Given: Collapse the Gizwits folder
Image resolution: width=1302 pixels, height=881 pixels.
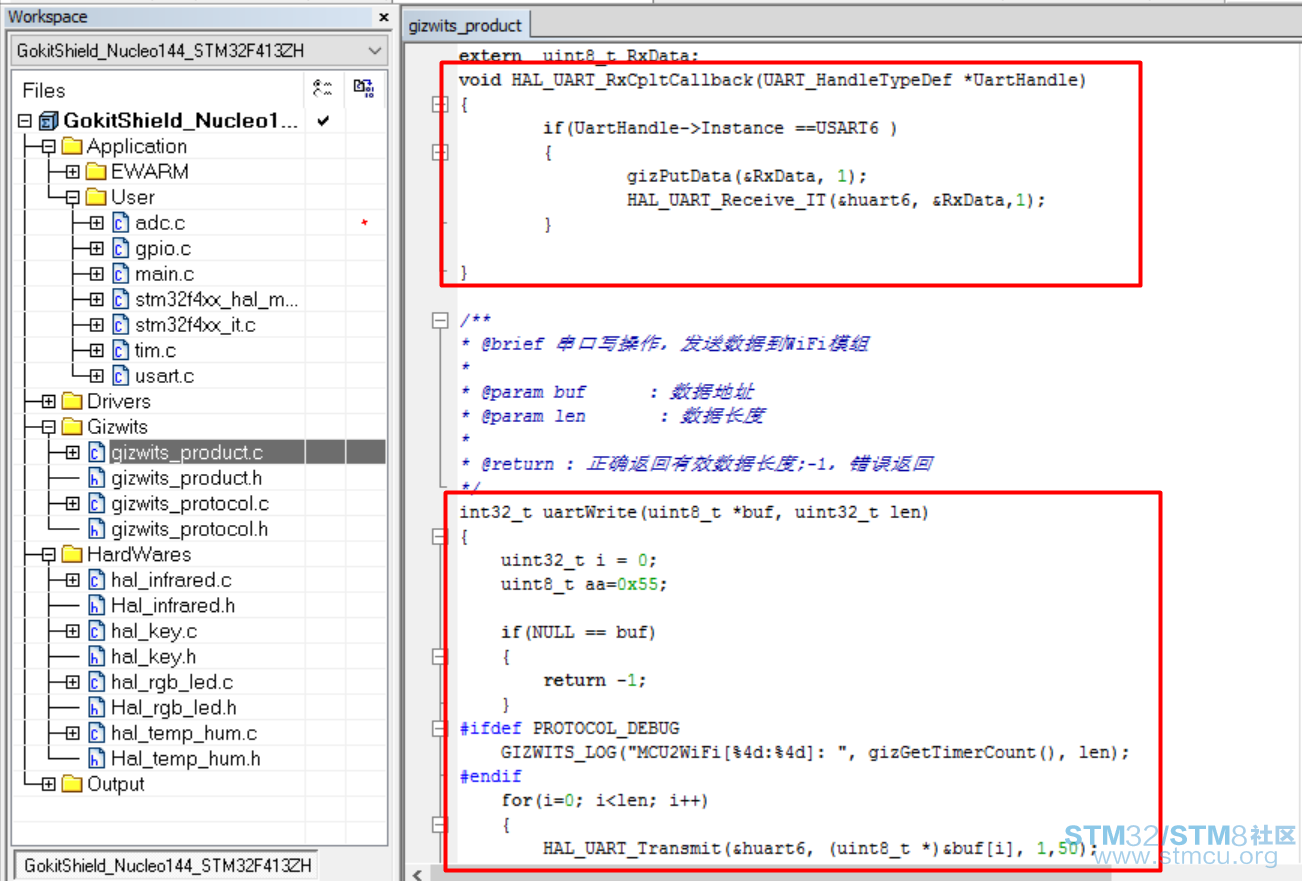Looking at the screenshot, I should (48, 427).
